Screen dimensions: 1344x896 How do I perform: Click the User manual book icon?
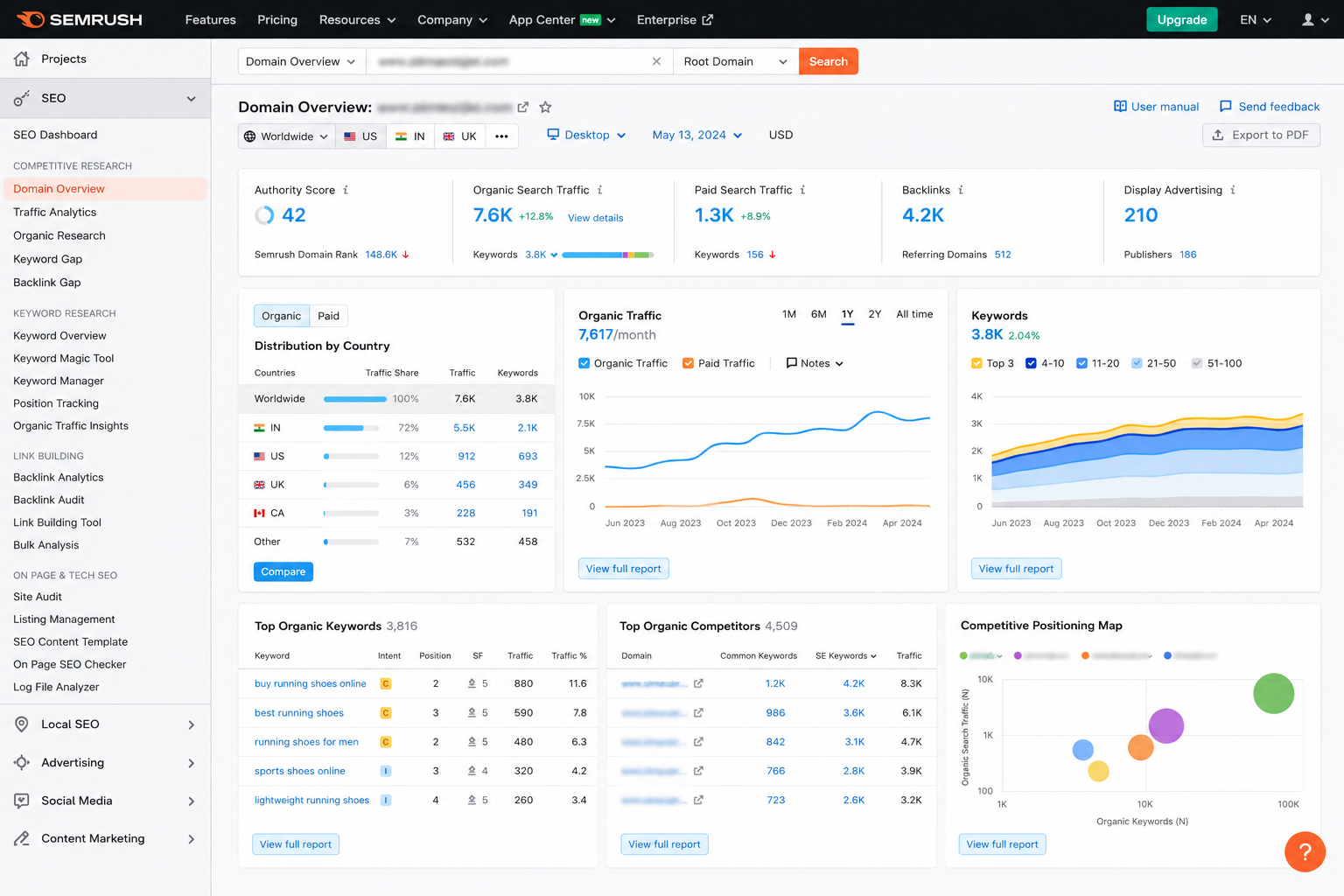[x=1120, y=106]
